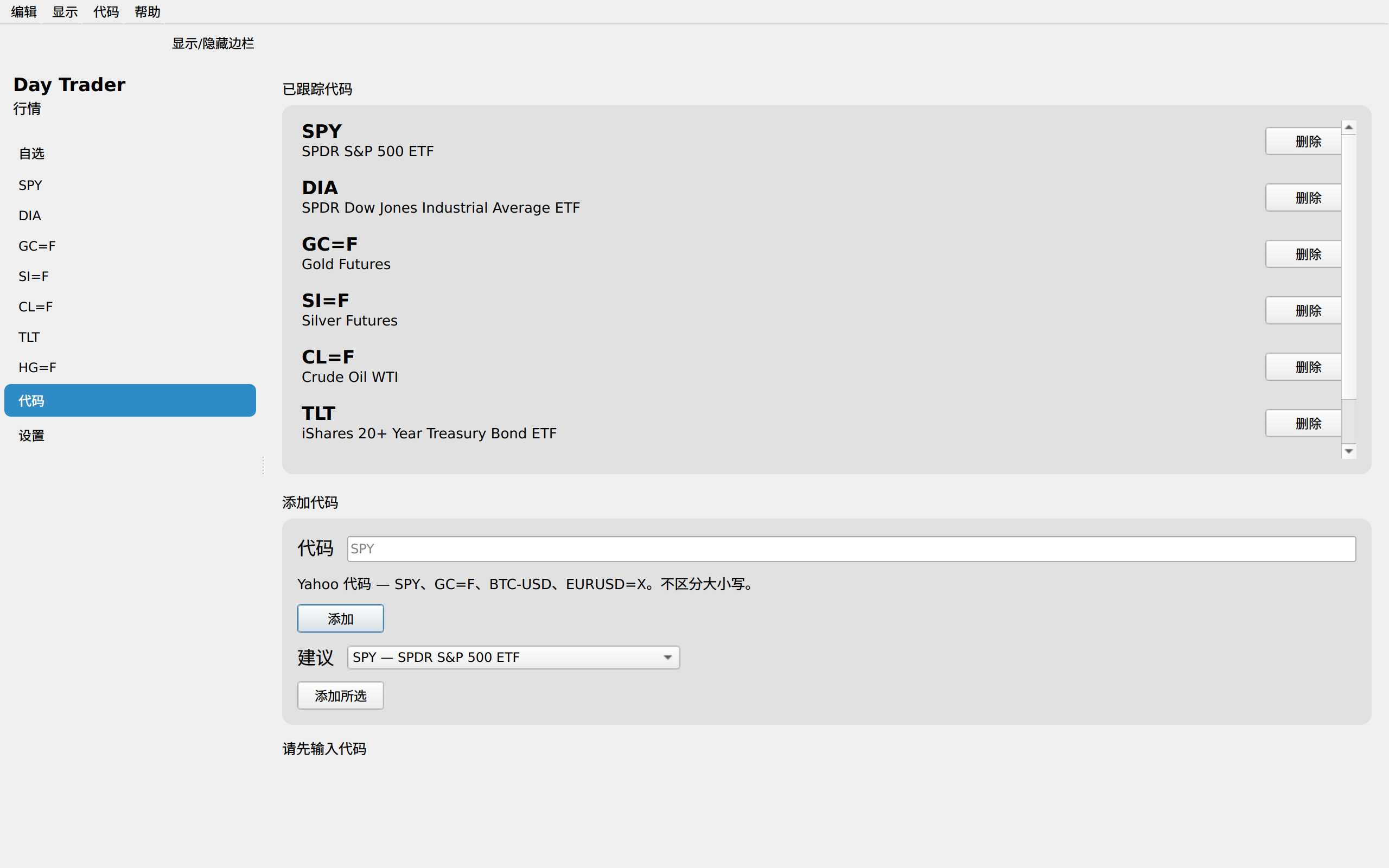Open the 编辑 menu
This screenshot has height=868, width=1389.
click(x=23, y=11)
